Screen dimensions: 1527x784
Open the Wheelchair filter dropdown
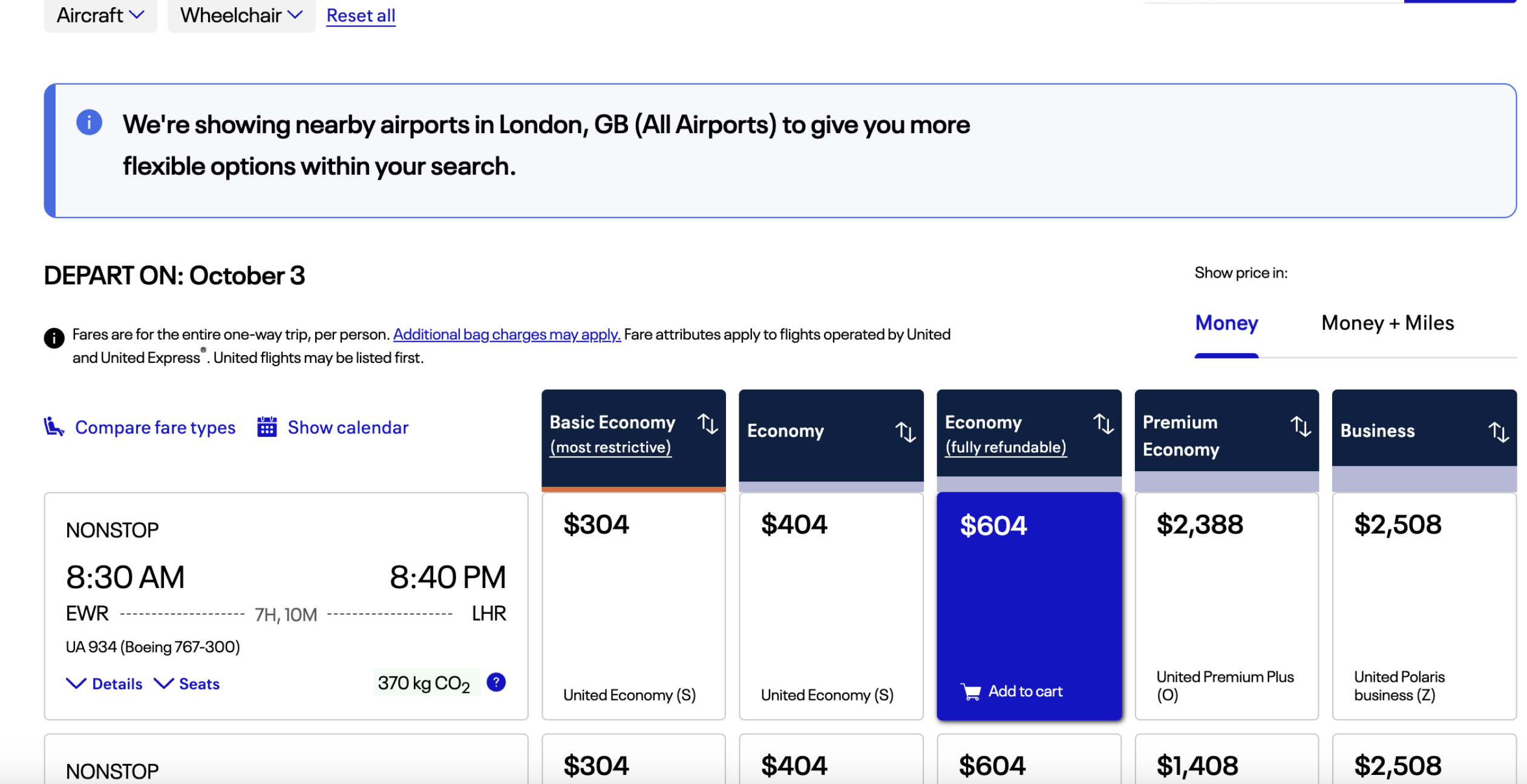click(241, 15)
